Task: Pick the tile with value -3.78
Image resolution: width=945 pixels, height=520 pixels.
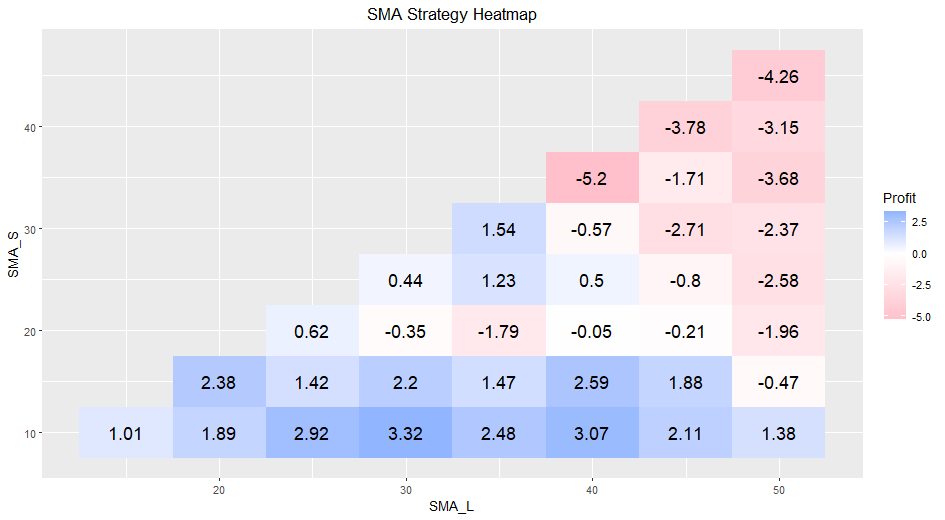Action: tap(685, 127)
